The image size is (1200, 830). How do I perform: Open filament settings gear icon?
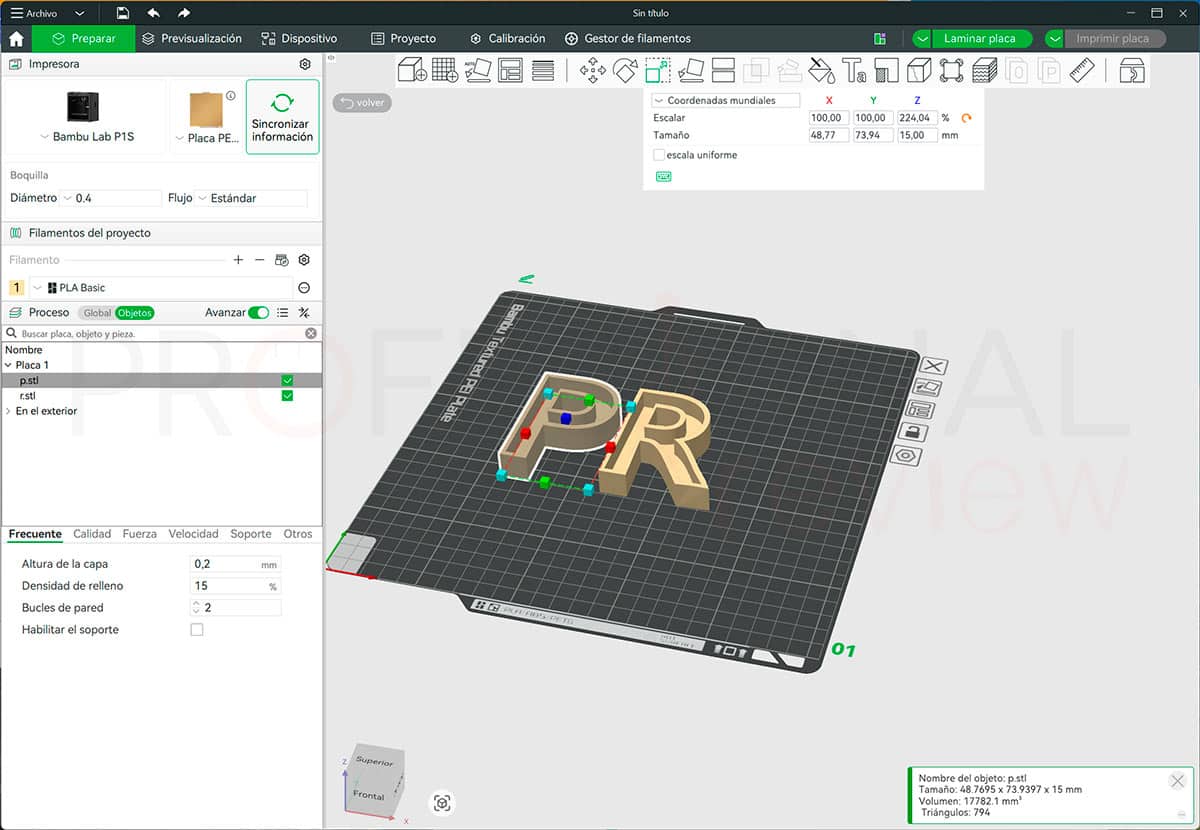(304, 260)
